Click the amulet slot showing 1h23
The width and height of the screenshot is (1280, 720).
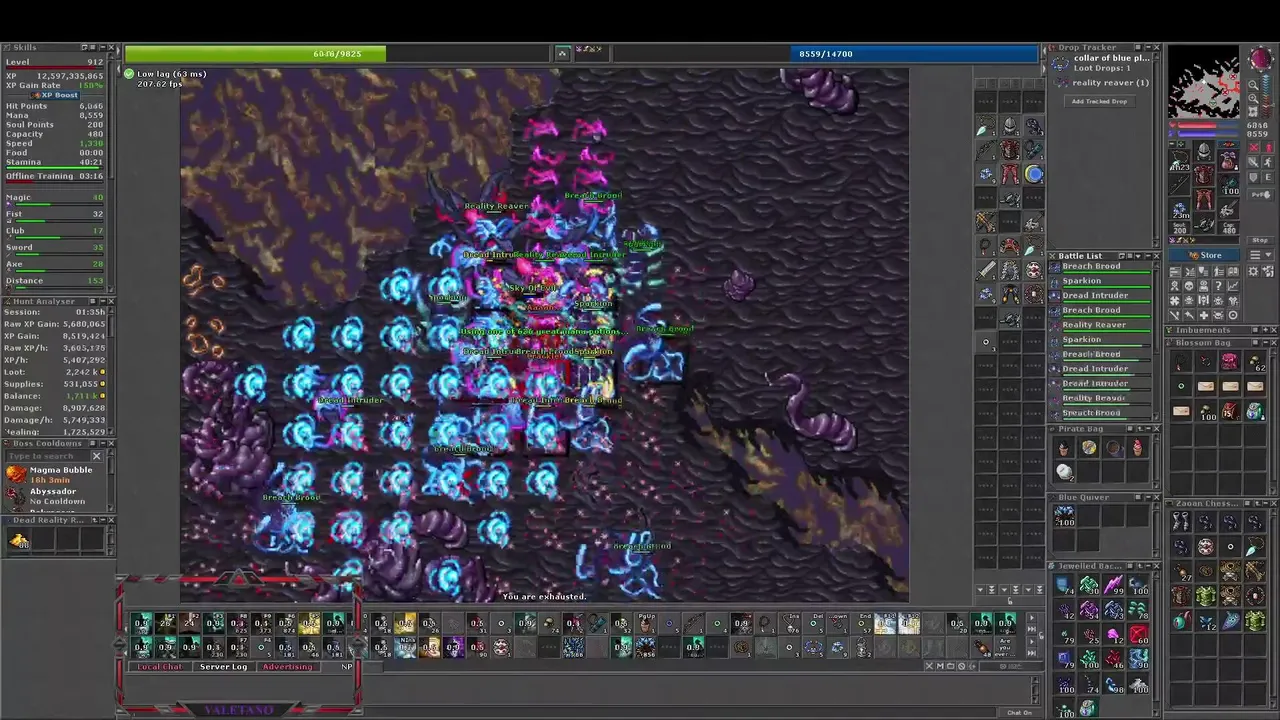1179,161
